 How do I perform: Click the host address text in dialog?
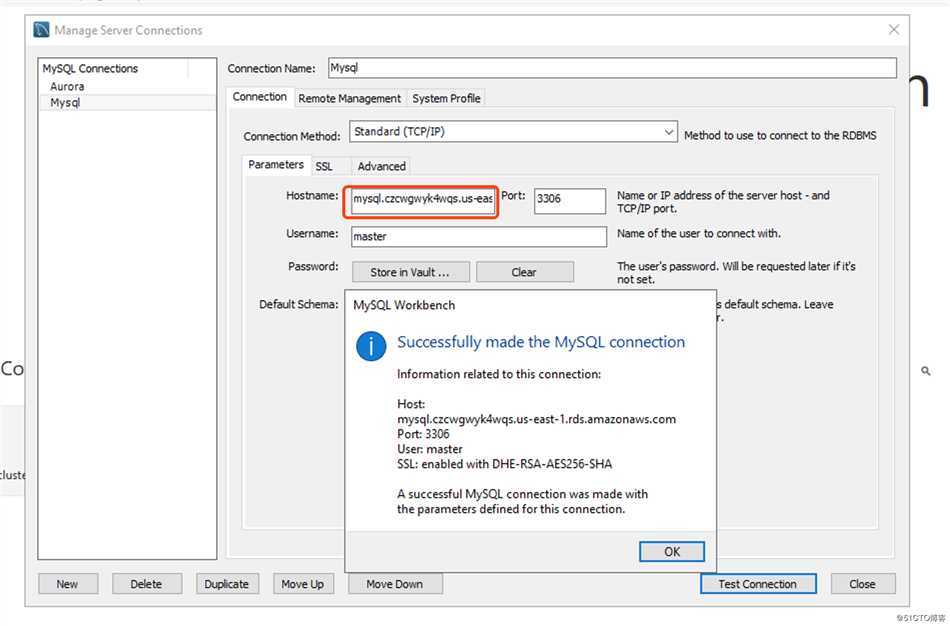coord(536,419)
